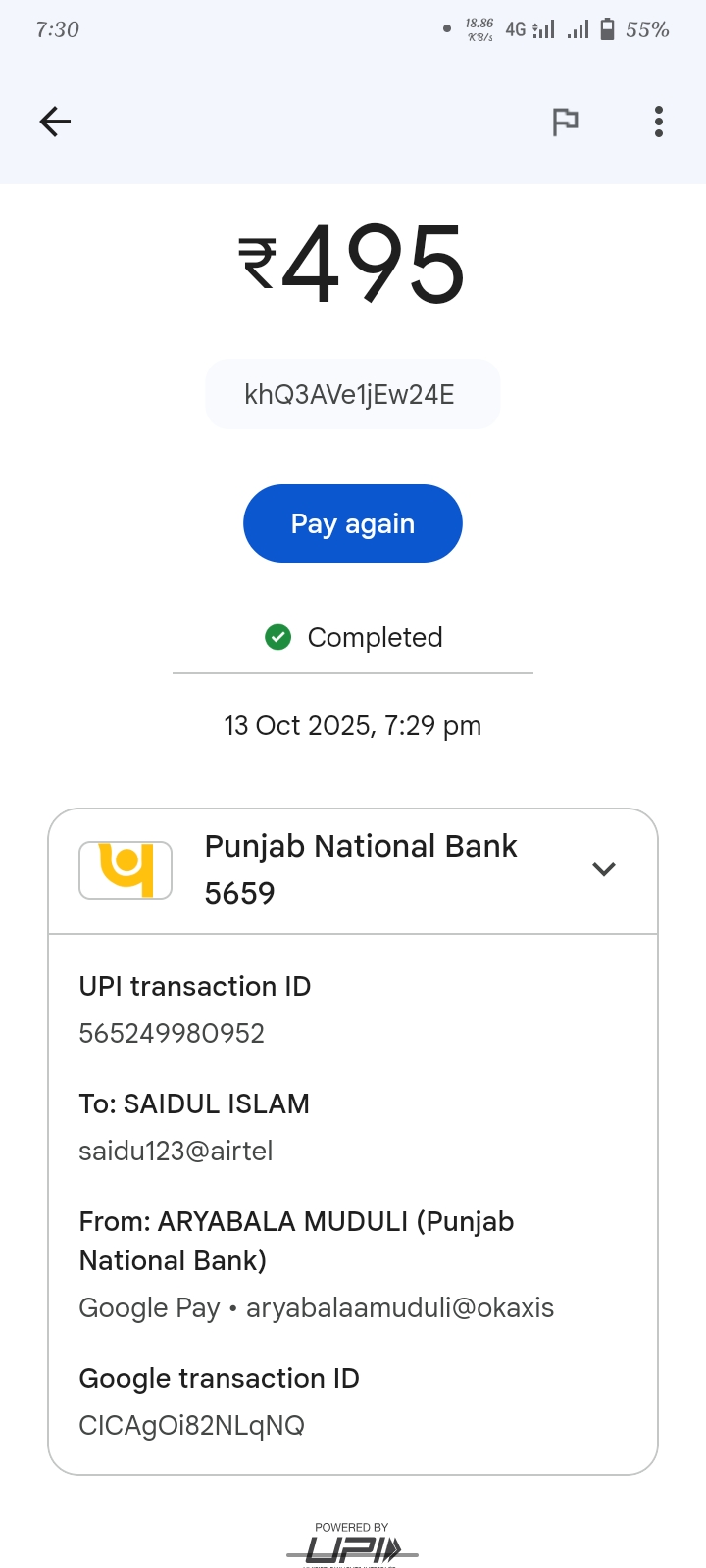
Task: Tap recipient address saidu123@airtel
Action: tap(176, 1151)
